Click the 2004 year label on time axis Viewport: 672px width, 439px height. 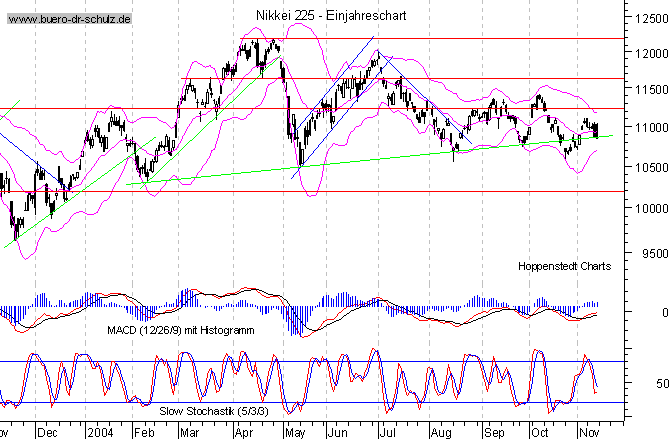(x=98, y=432)
